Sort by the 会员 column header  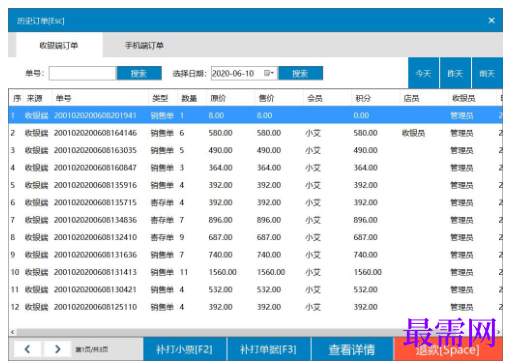pos(327,98)
